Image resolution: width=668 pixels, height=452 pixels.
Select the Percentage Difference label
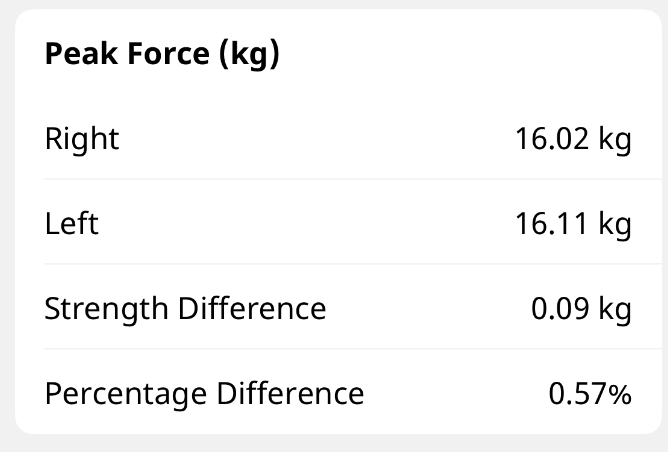click(204, 393)
